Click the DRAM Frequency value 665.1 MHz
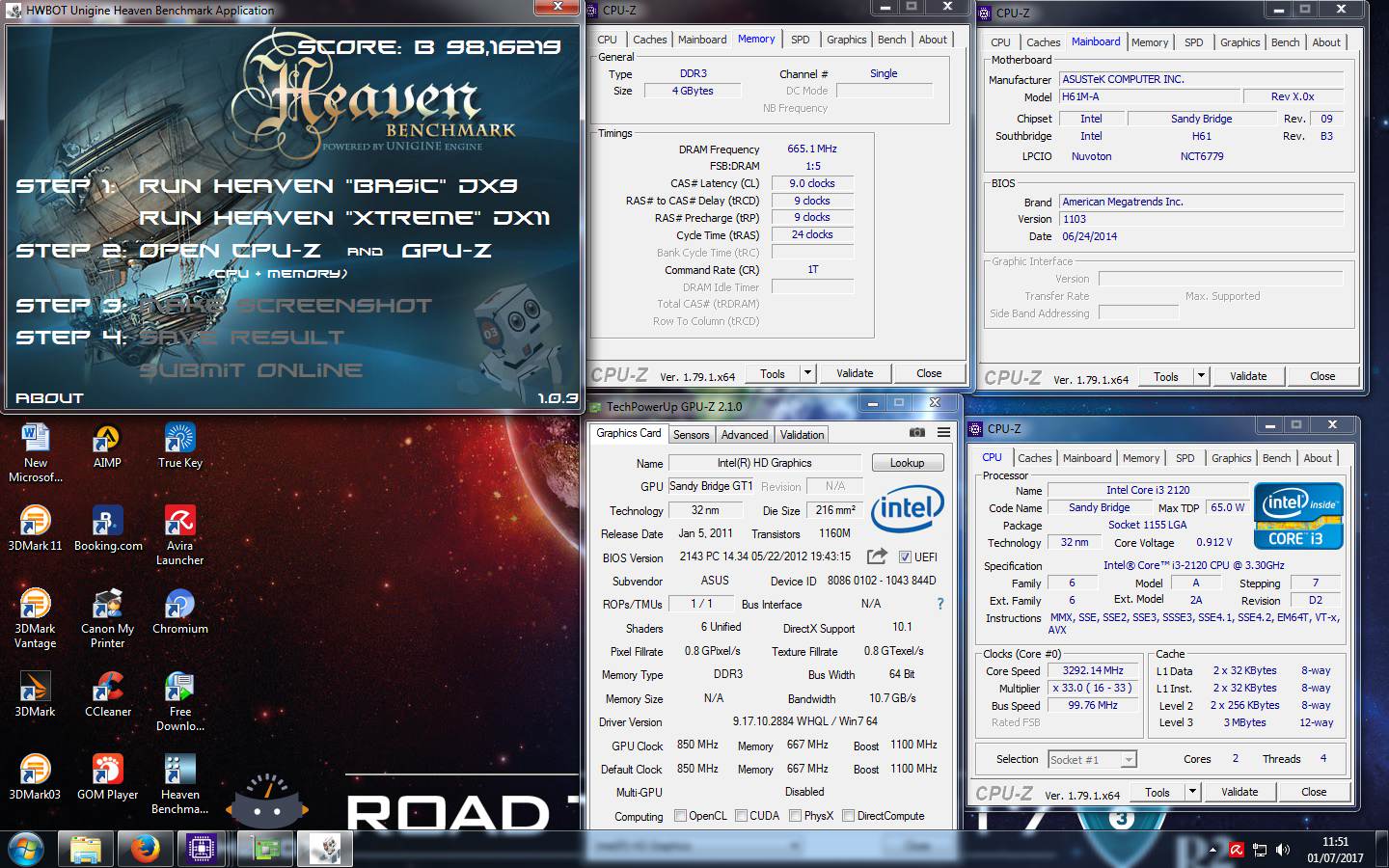Image resolution: width=1389 pixels, height=868 pixels. (x=812, y=149)
